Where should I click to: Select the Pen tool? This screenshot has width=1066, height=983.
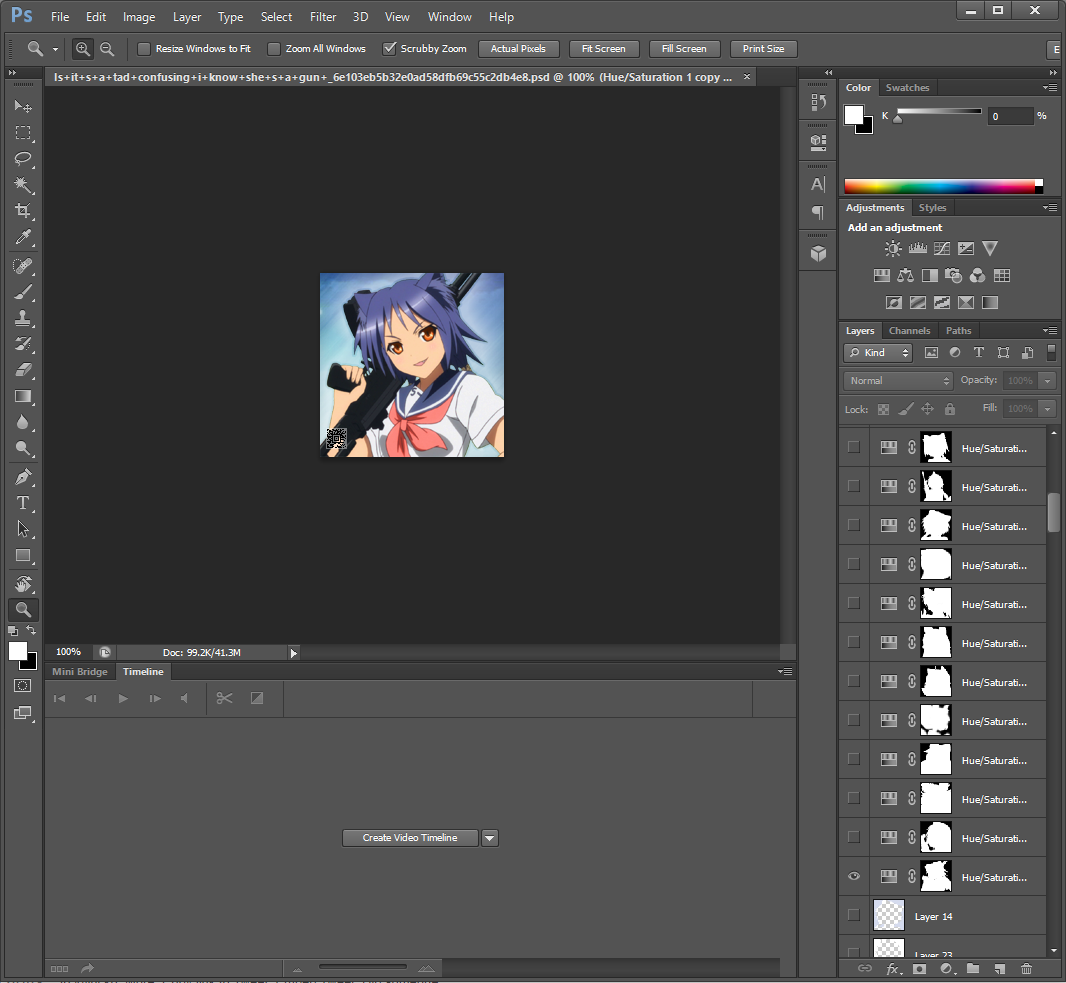tap(22, 477)
